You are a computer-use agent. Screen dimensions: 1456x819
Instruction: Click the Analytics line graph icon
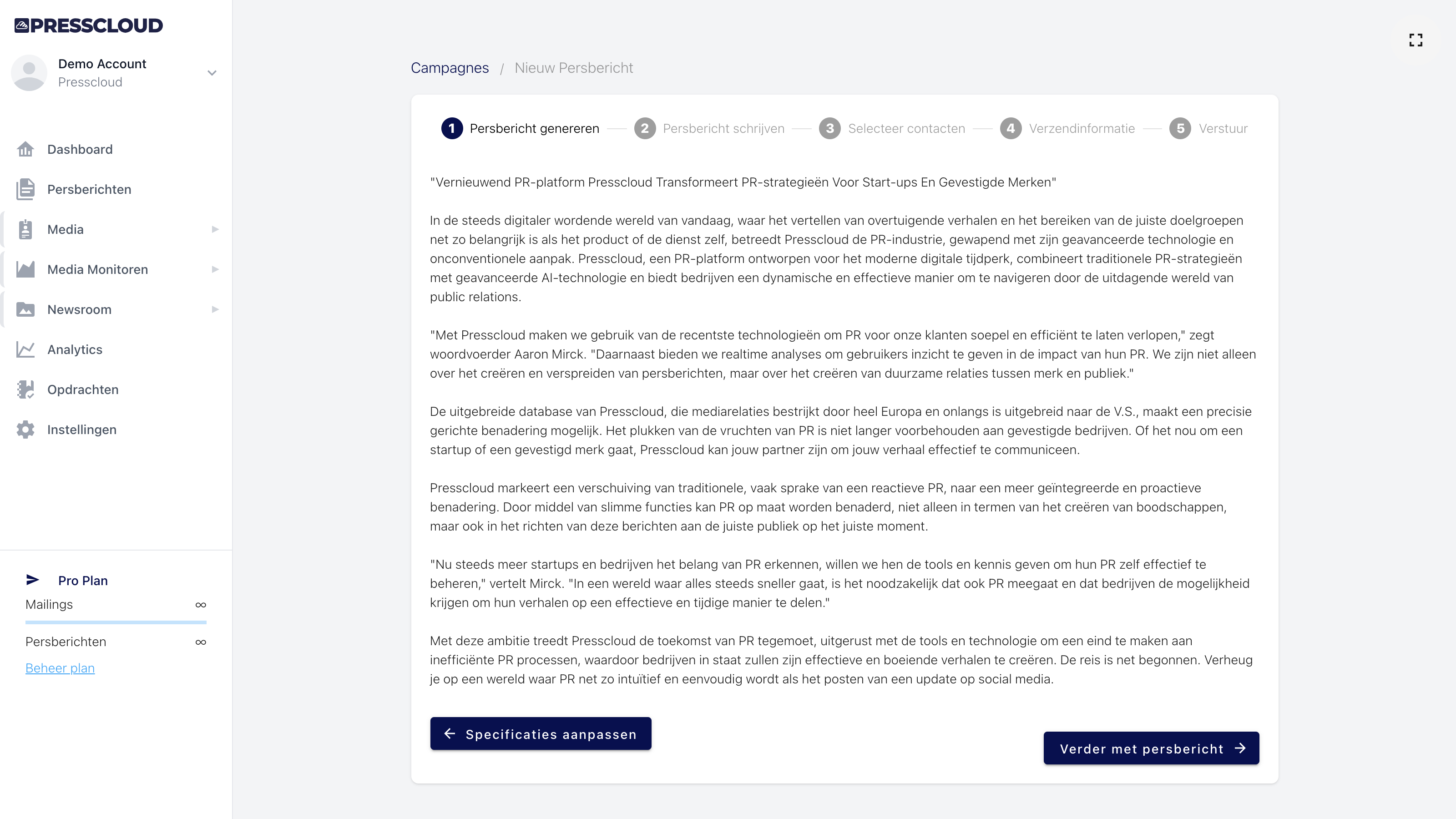click(25, 350)
